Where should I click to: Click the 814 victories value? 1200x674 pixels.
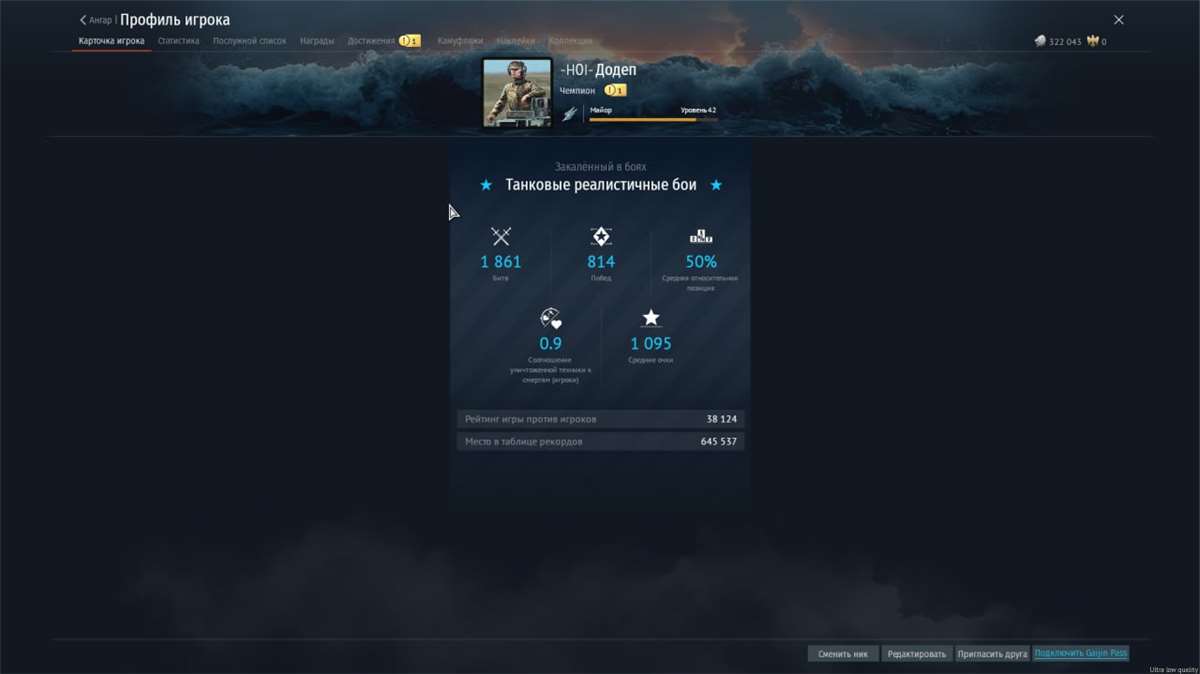pos(601,262)
